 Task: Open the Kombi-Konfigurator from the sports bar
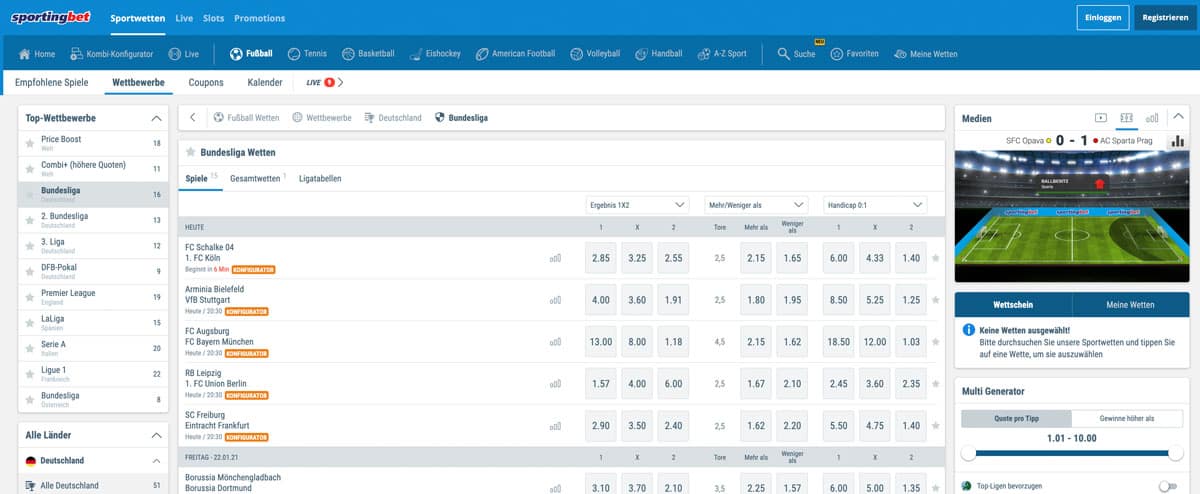point(113,54)
